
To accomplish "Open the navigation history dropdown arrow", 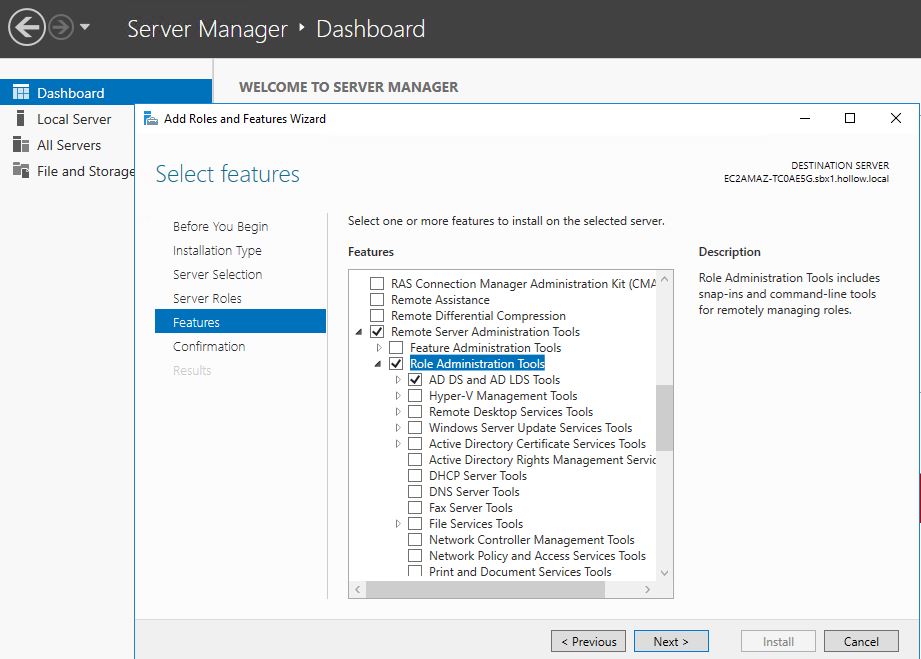I will (85, 28).
